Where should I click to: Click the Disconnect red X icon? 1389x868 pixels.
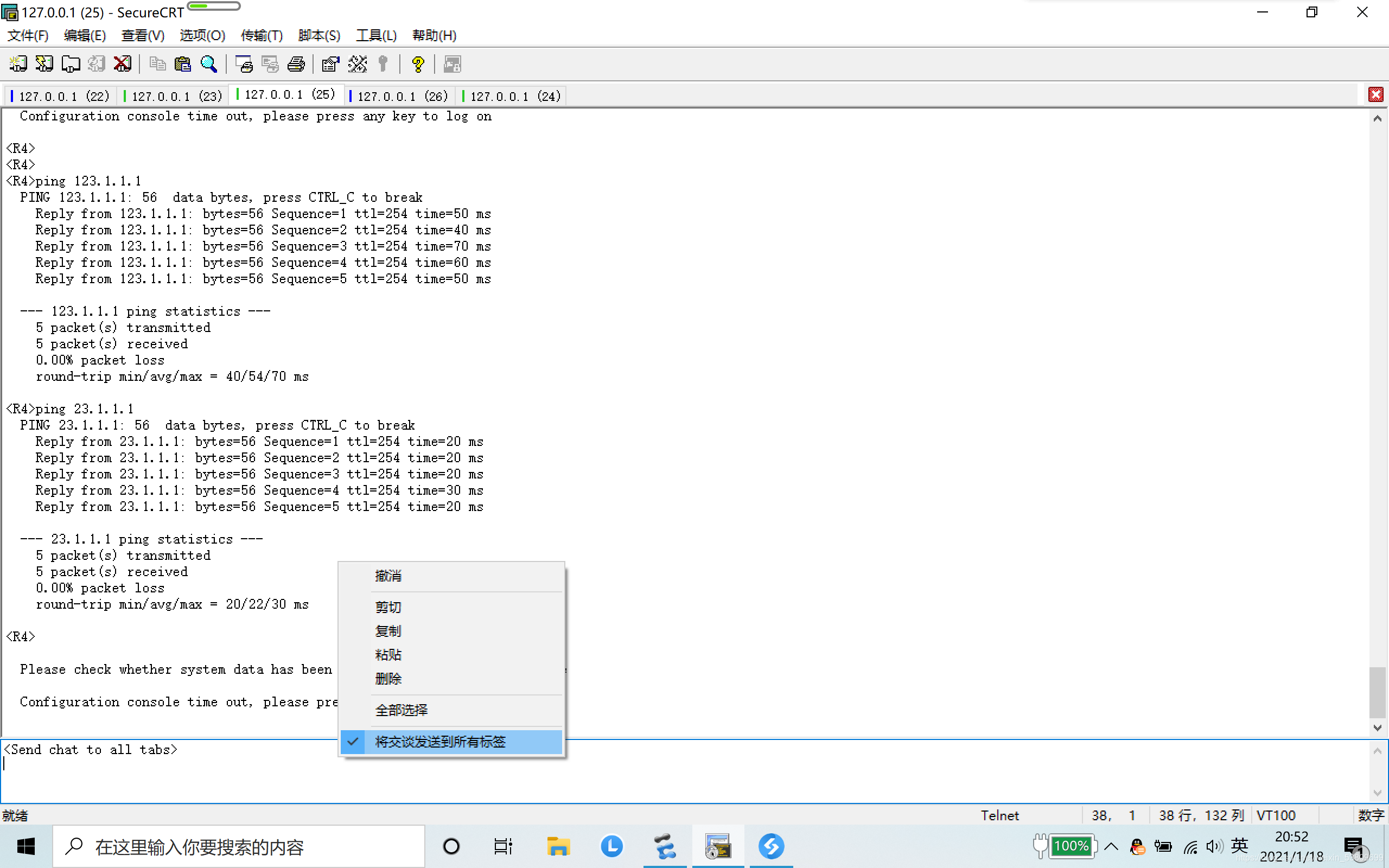pyautogui.click(x=122, y=63)
